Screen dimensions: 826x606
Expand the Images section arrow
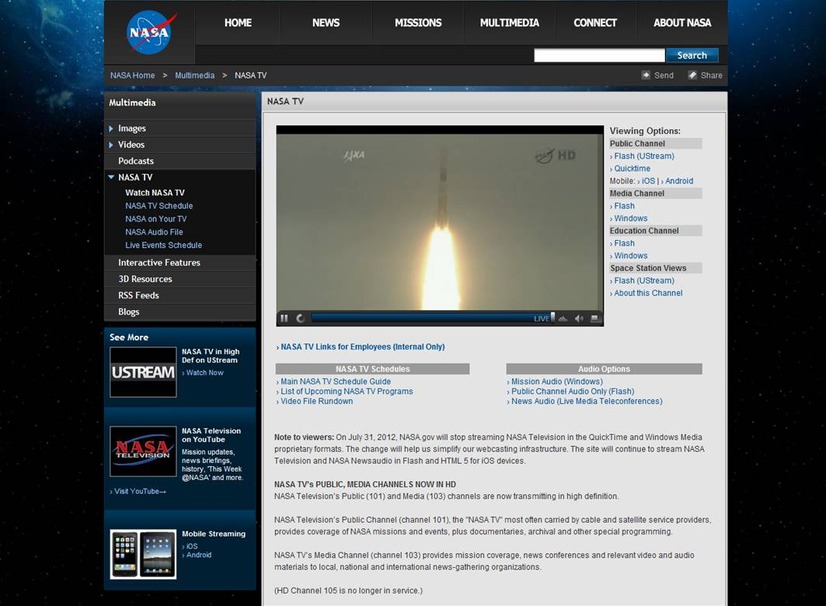(111, 129)
